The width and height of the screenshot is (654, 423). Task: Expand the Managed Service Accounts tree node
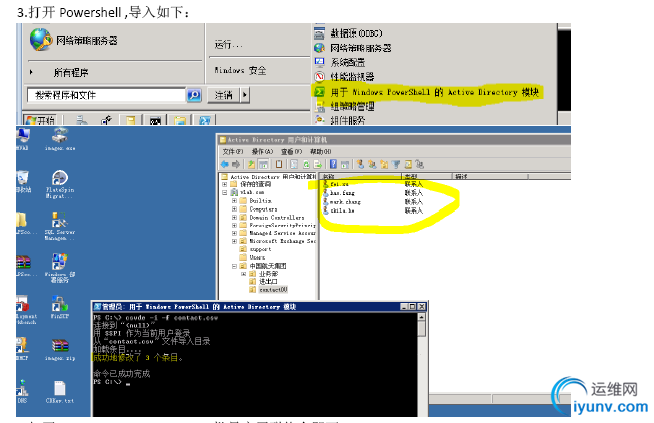(234, 233)
